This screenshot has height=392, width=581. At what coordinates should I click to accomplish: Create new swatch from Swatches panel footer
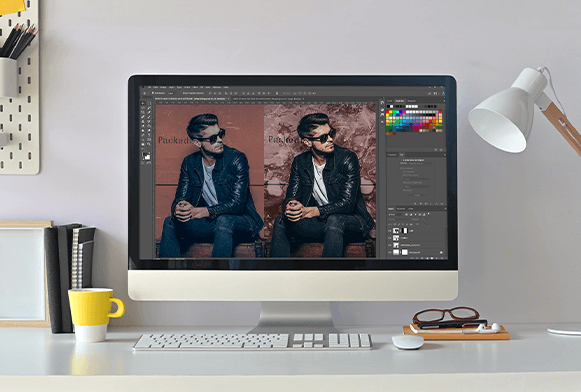point(436,150)
